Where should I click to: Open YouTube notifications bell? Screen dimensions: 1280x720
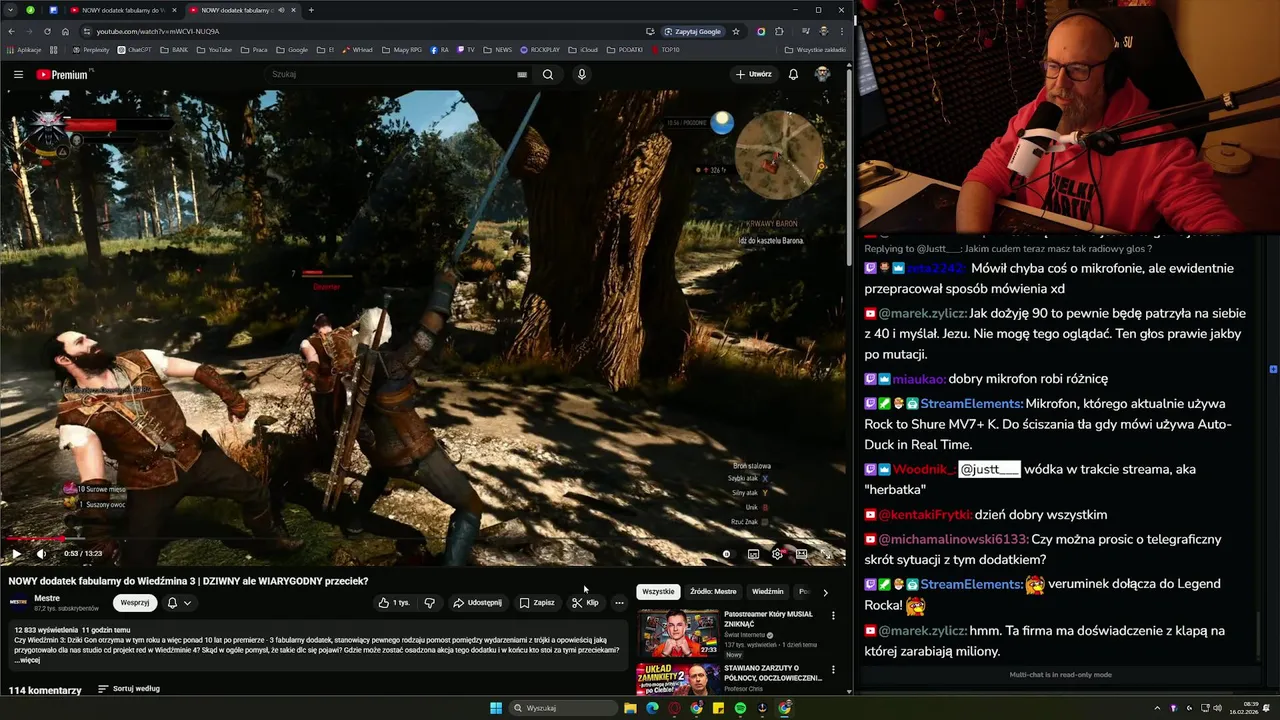click(x=793, y=74)
